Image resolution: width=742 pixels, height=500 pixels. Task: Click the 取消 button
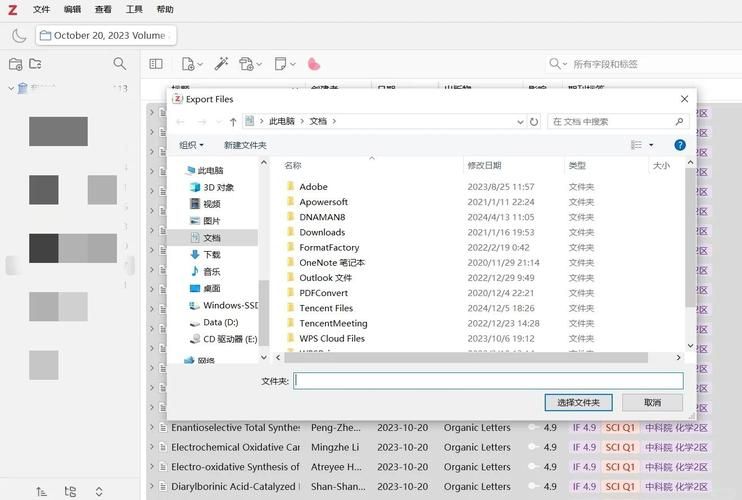pyautogui.click(x=652, y=403)
